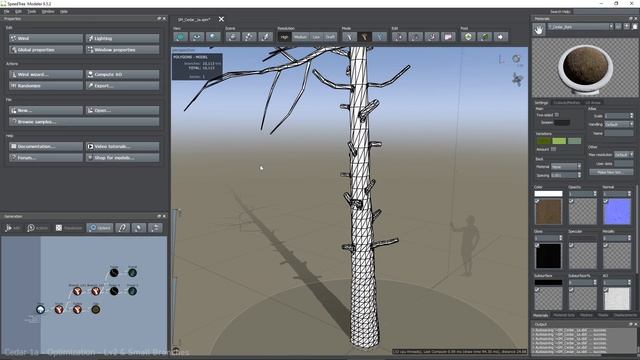This screenshot has width=640, height=360.
Task: Open Global properties
Action: 46,50
